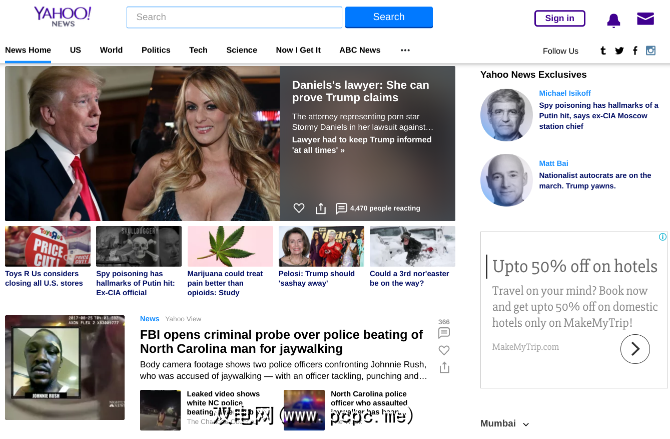Read Spy poisoning Putin hit exclusive article
The height and width of the screenshot is (439, 670).
598,115
